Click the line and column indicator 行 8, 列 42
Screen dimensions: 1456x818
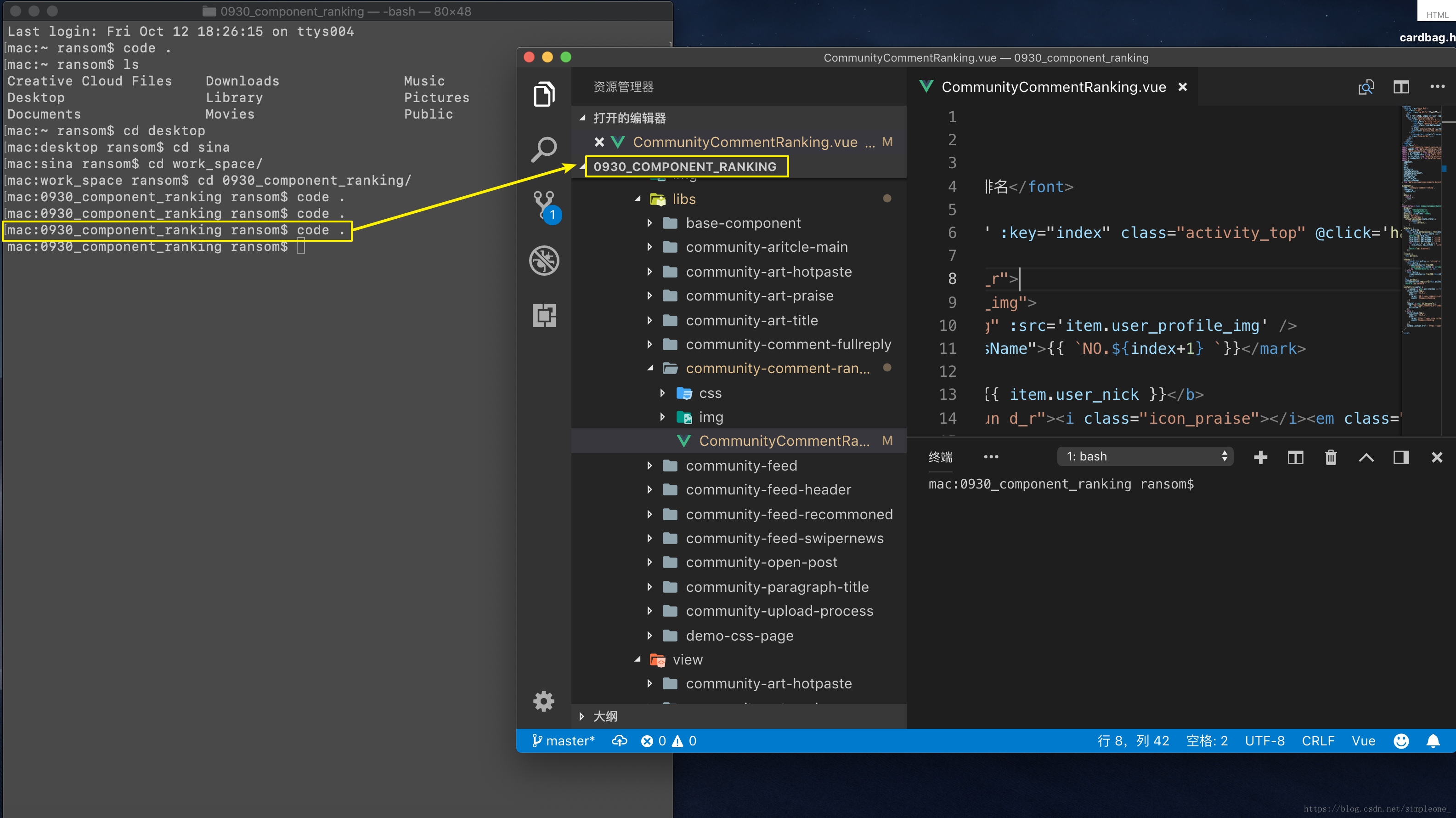pos(1133,741)
